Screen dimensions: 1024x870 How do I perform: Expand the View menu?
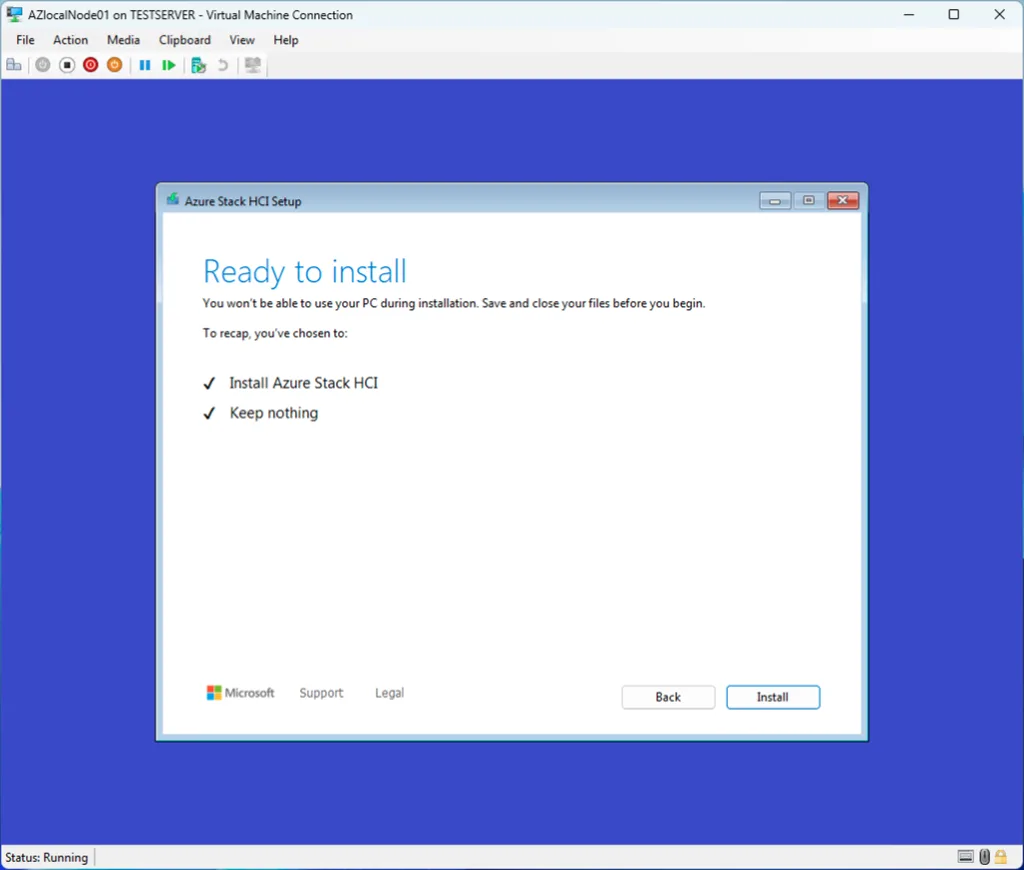242,40
